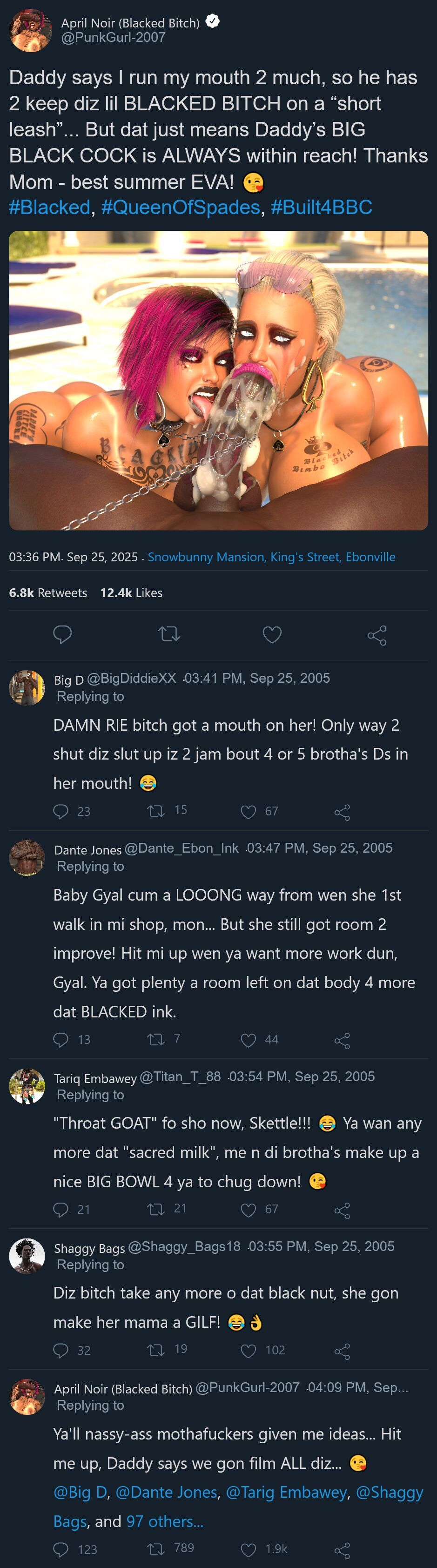Retweet Tariq Embawey's reply
Viewport: 437px width, 1568px height.
point(156,1209)
